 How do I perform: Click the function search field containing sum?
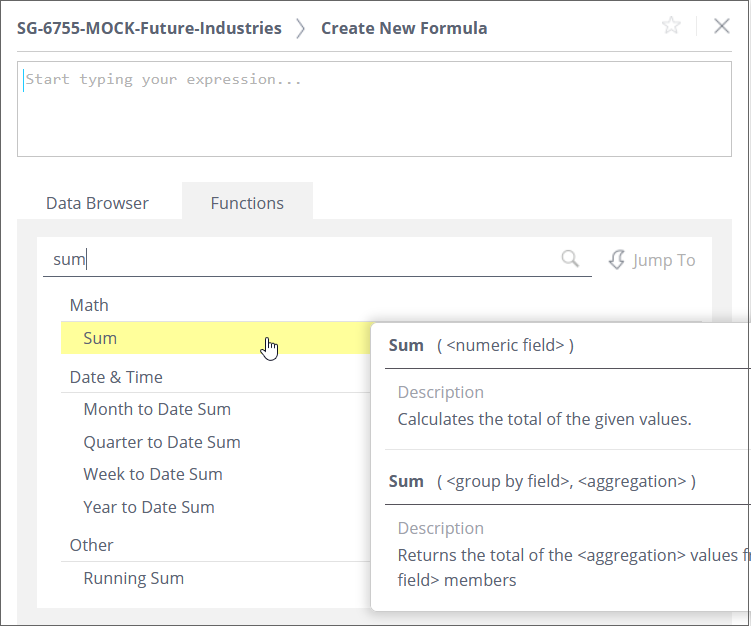tap(300, 260)
